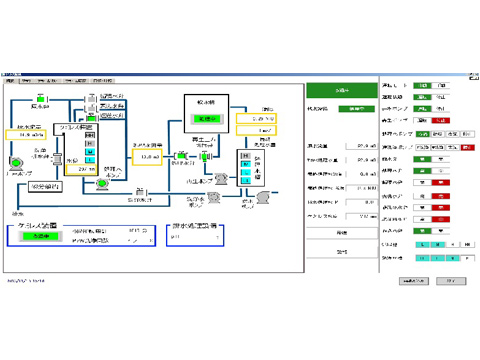Click the HH level indicator in the main tank
This screenshot has height=360, width=480.
(x=90, y=135)
